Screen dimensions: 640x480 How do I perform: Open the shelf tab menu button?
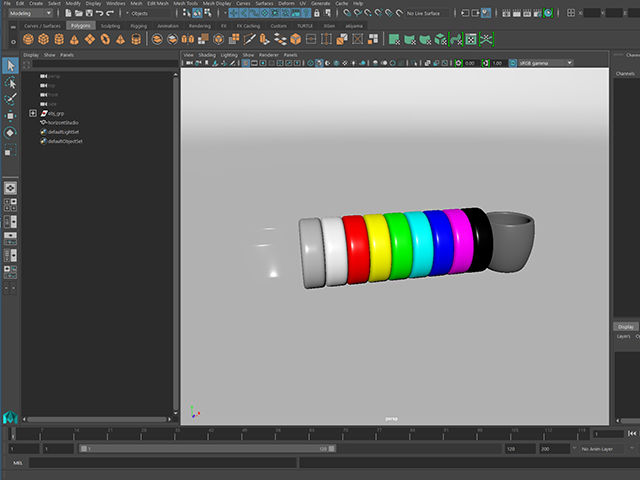13,27
